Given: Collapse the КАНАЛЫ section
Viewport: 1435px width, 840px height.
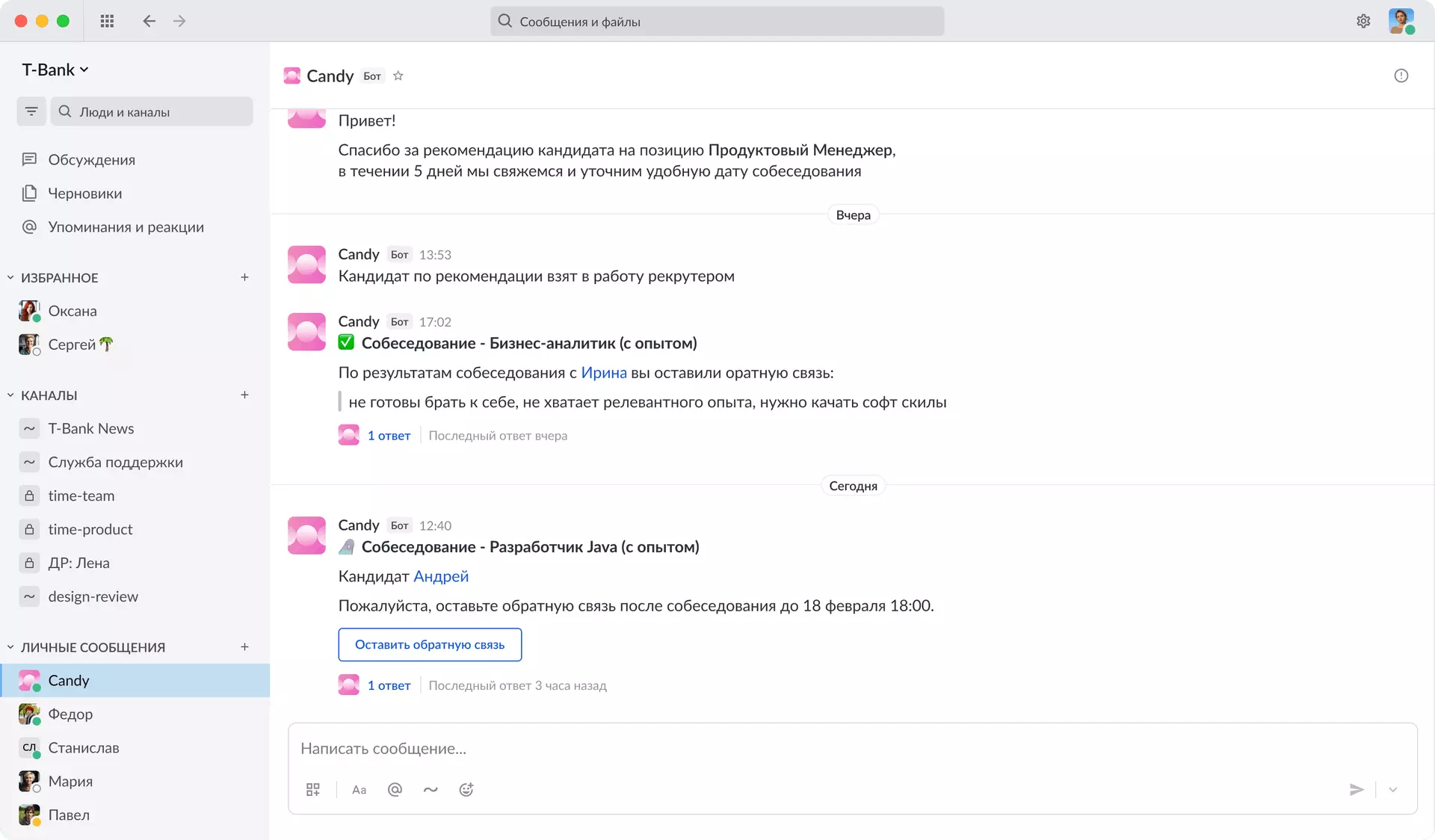Looking at the screenshot, I should (x=10, y=395).
